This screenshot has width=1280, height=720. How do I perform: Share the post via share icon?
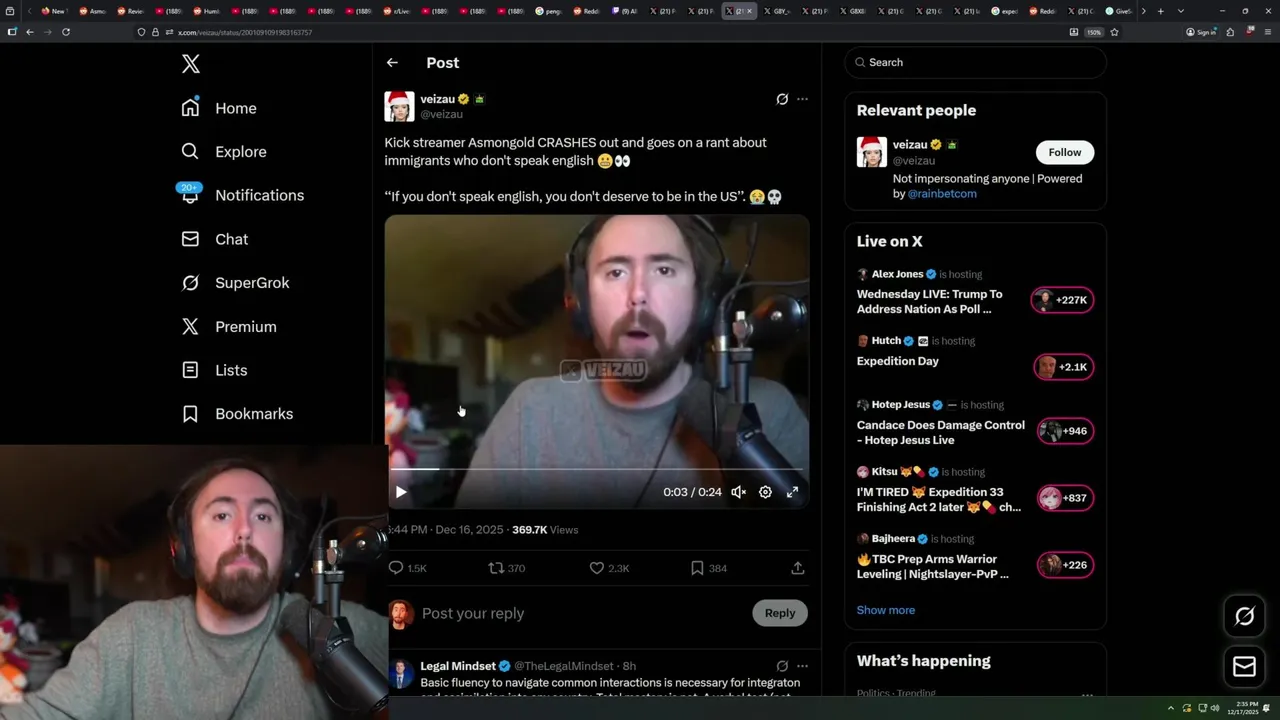pos(798,568)
